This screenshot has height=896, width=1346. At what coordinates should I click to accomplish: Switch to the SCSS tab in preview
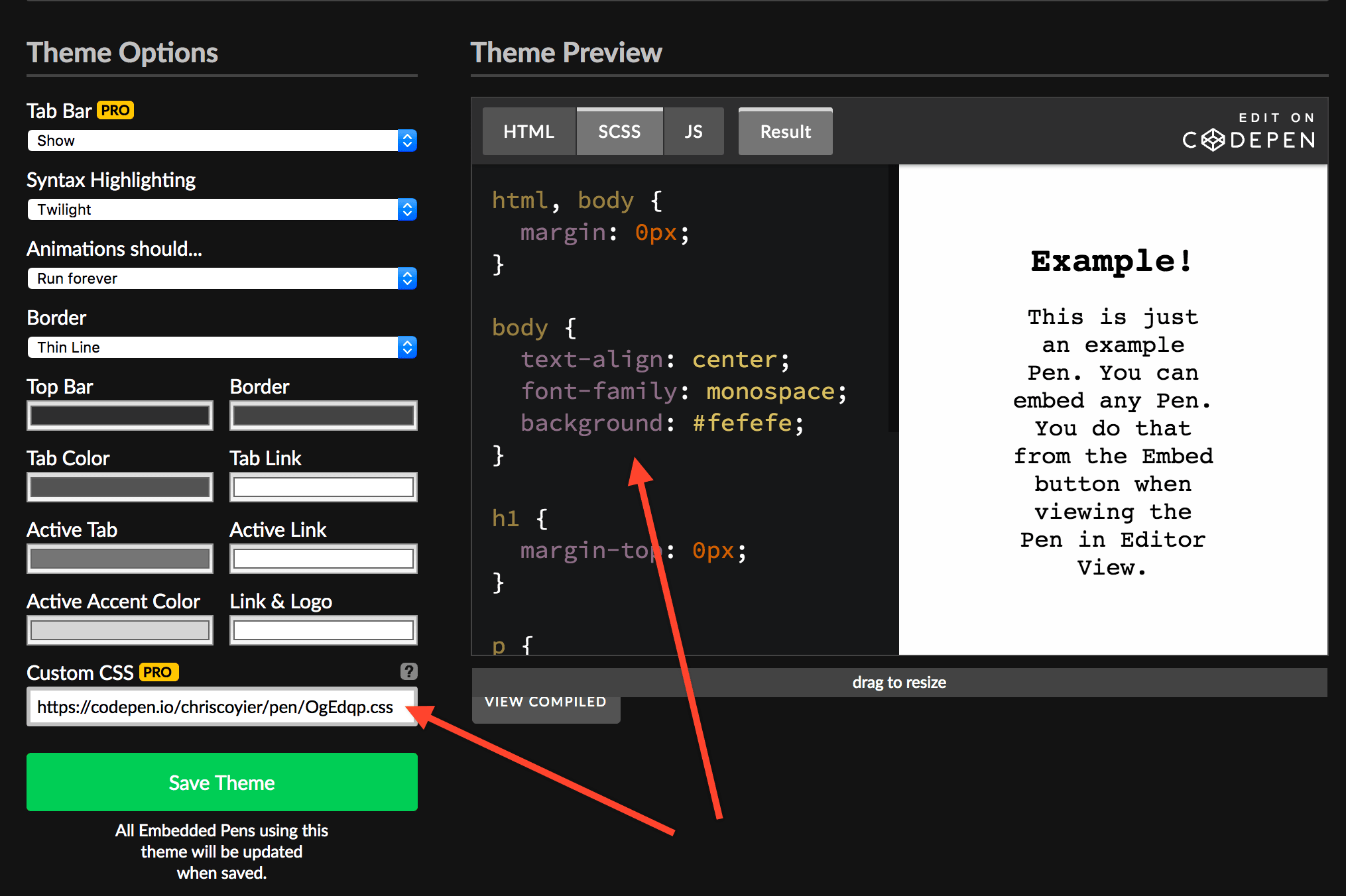[620, 131]
